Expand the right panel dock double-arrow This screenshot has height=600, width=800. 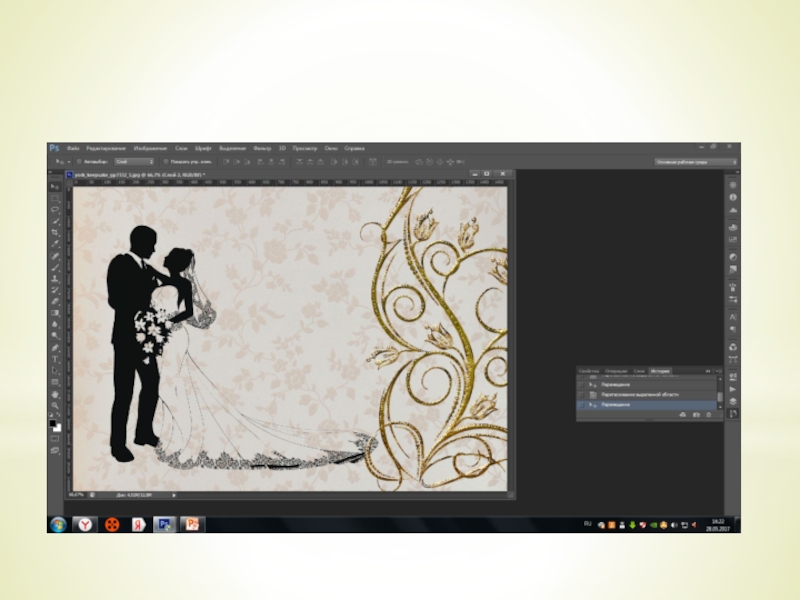coord(737,173)
